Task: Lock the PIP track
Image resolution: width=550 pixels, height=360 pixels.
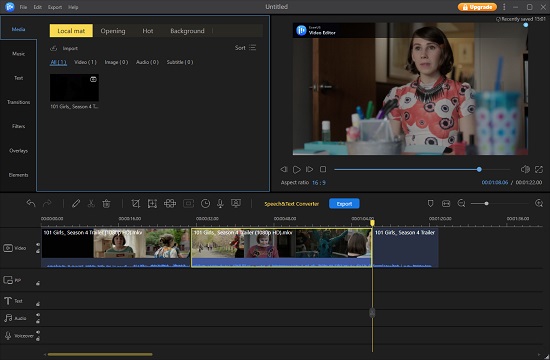Action: 38,283
